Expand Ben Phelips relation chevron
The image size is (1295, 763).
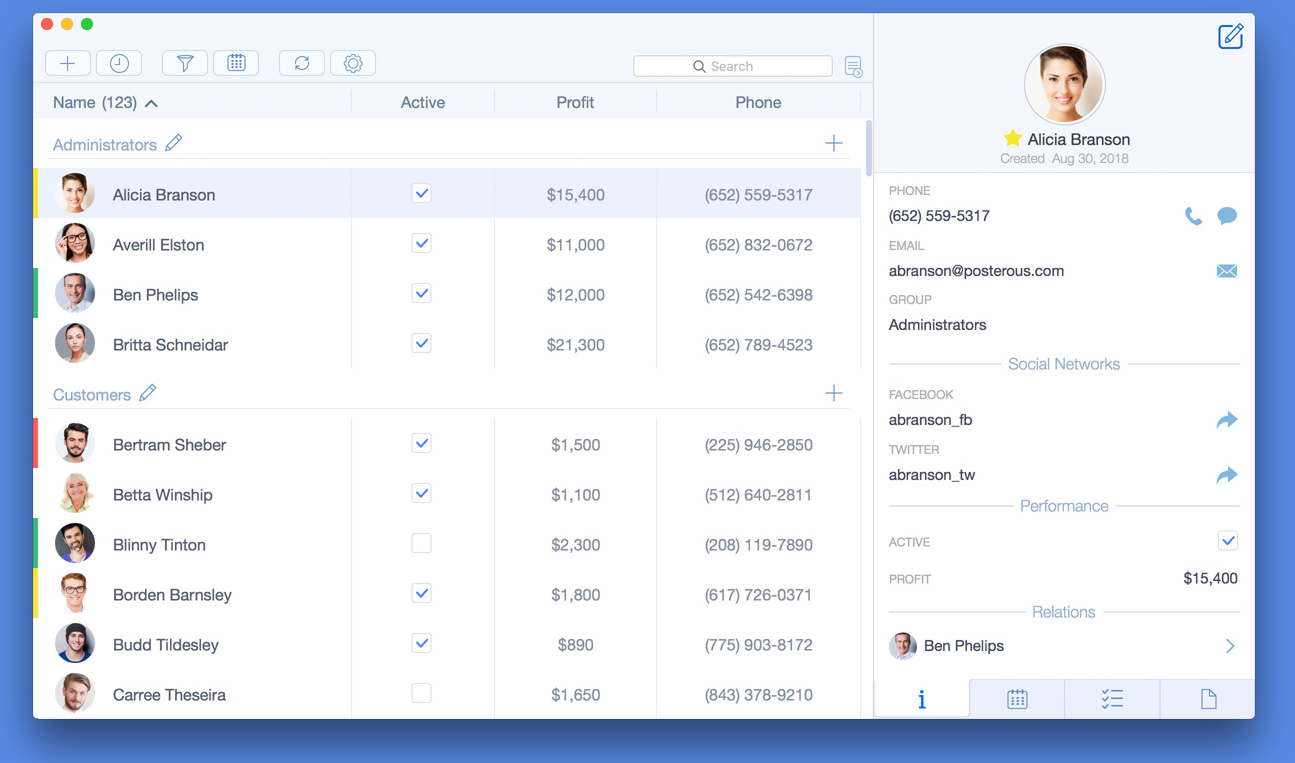point(1230,646)
